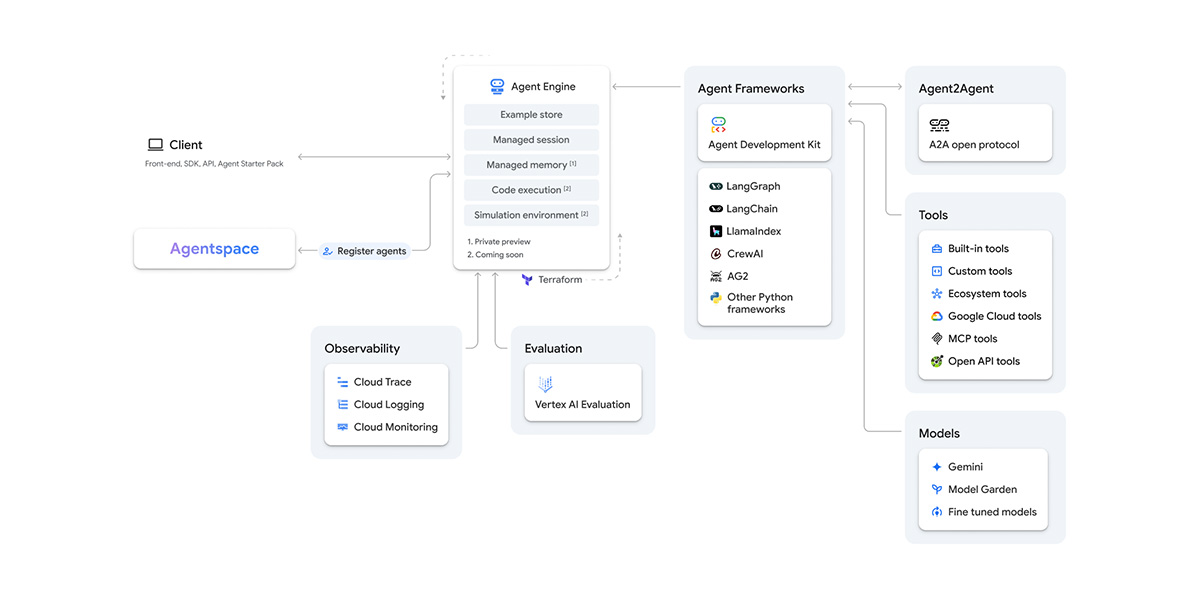Click the Client laptop icon
1200x600 pixels.
tap(155, 145)
